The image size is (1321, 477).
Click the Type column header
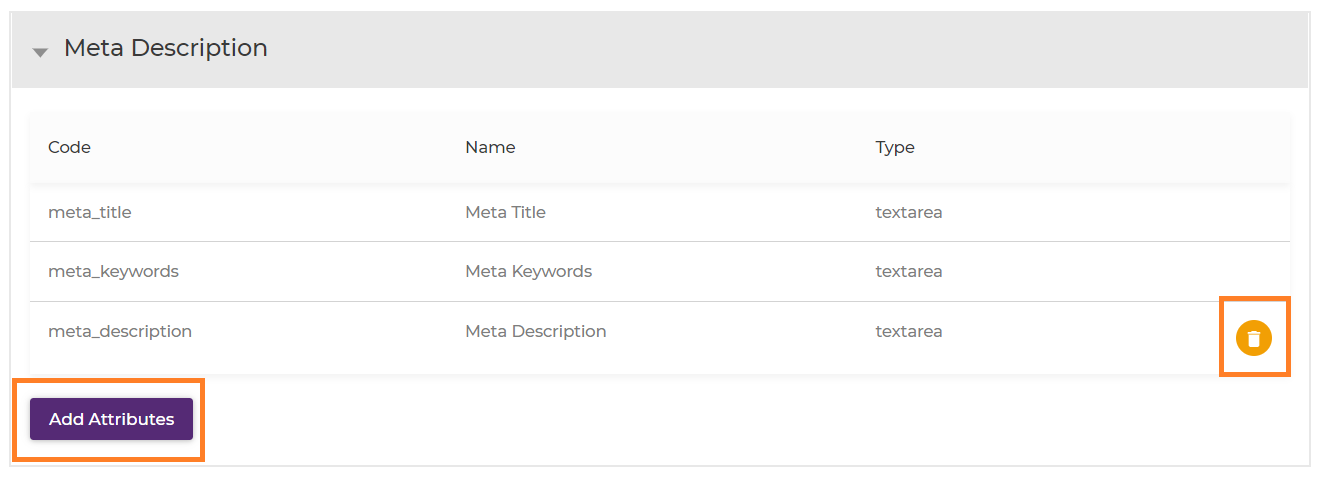click(895, 147)
